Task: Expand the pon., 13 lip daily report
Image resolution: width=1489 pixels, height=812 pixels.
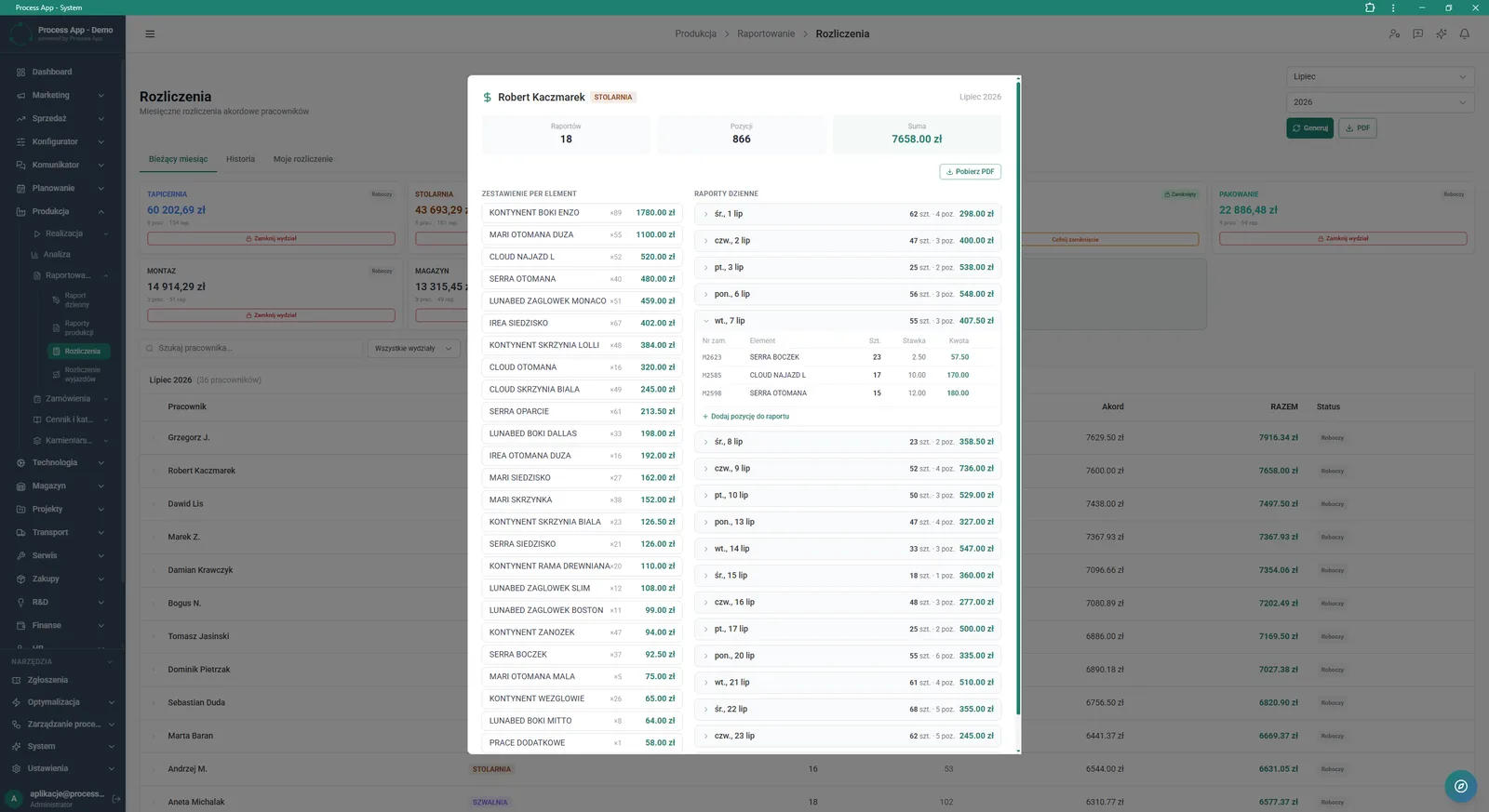Action: tap(847, 522)
